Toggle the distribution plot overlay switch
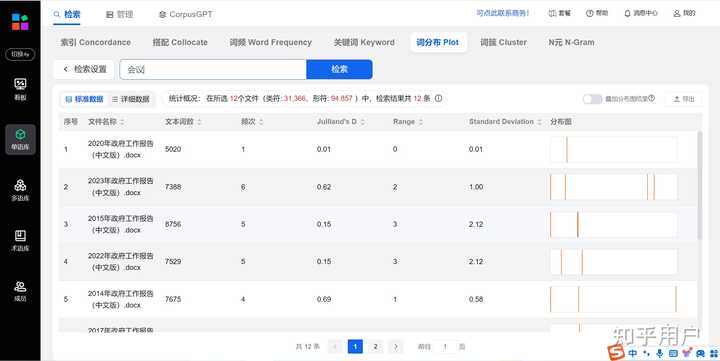 tap(592, 99)
